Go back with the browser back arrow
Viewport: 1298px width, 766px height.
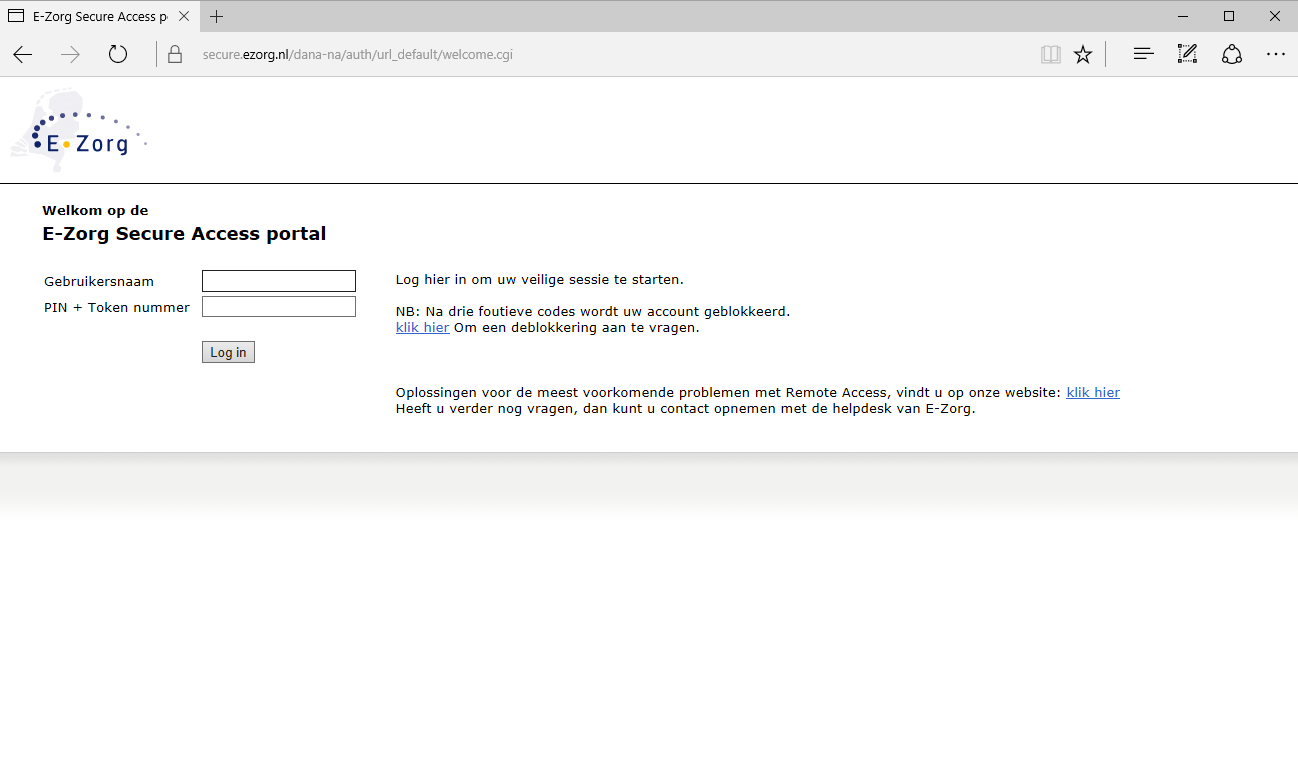(23, 54)
